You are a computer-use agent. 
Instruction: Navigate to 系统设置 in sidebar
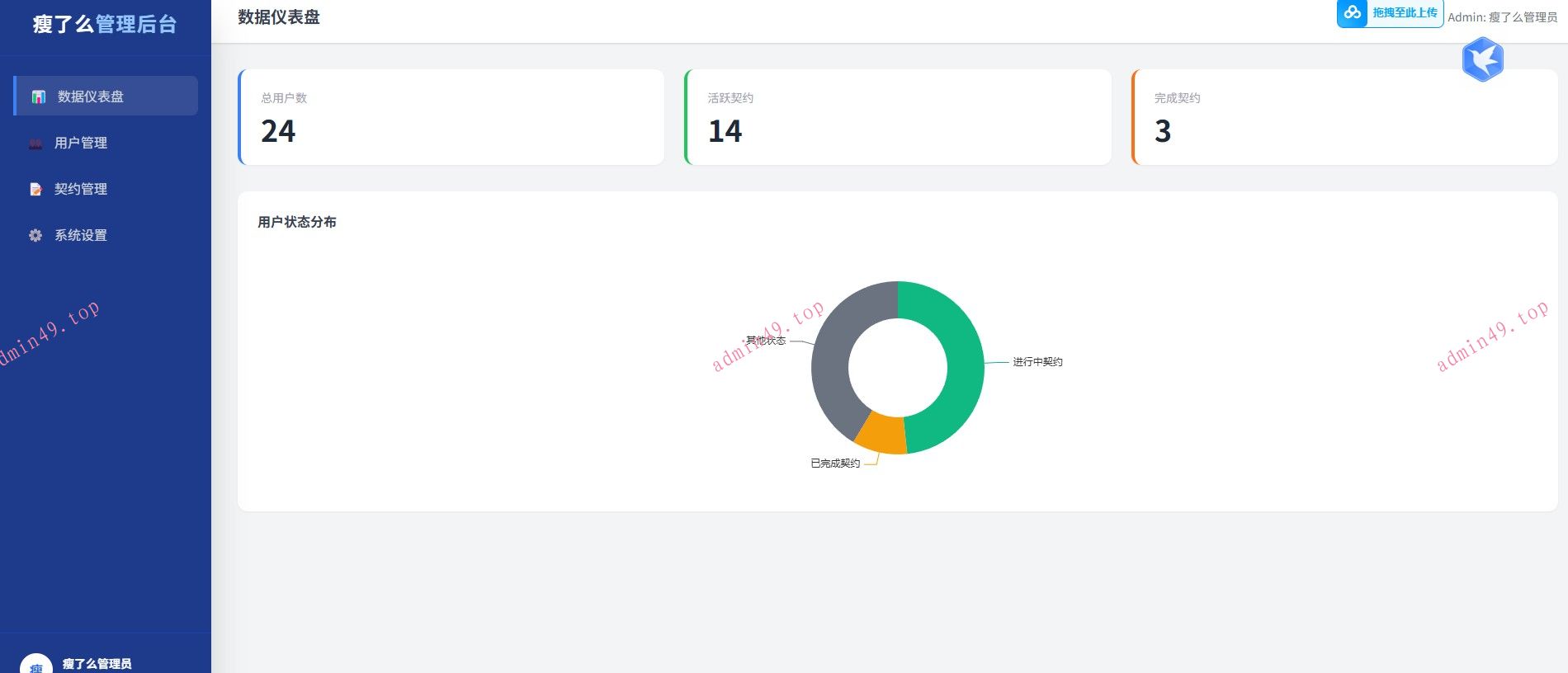[81, 236]
